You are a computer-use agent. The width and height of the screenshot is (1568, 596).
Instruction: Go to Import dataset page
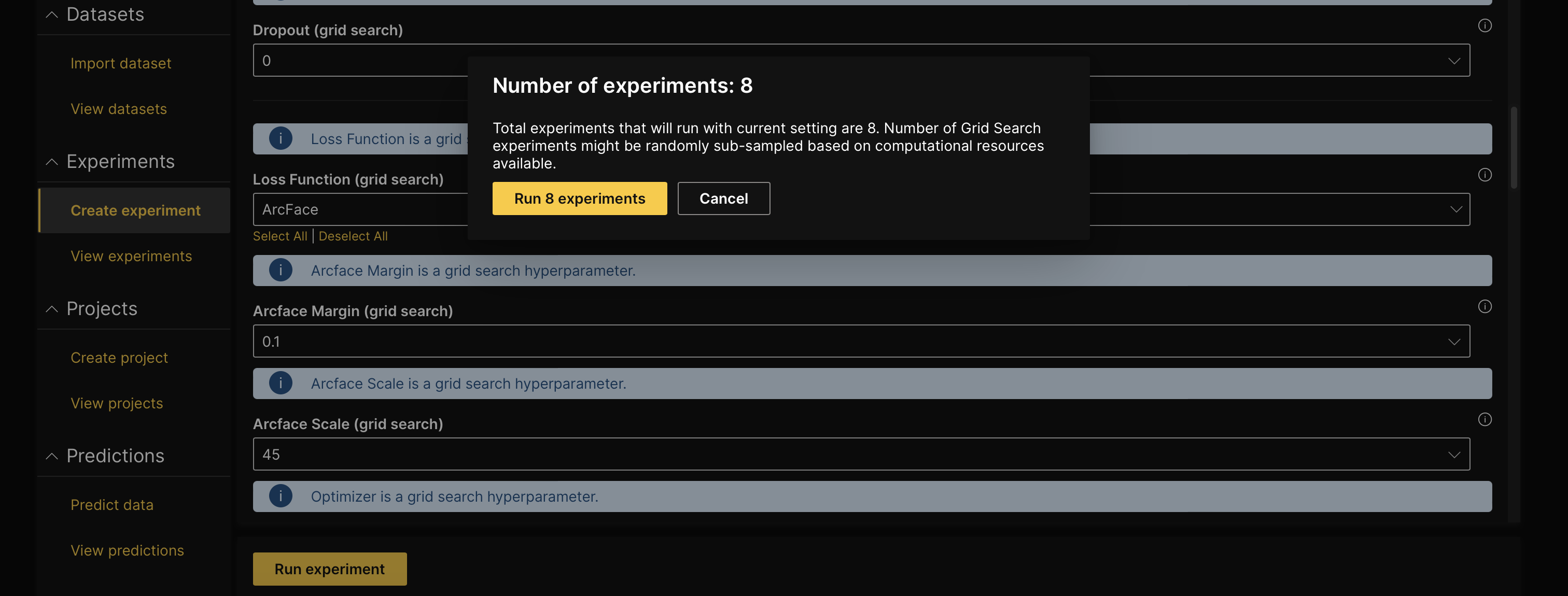click(x=120, y=63)
